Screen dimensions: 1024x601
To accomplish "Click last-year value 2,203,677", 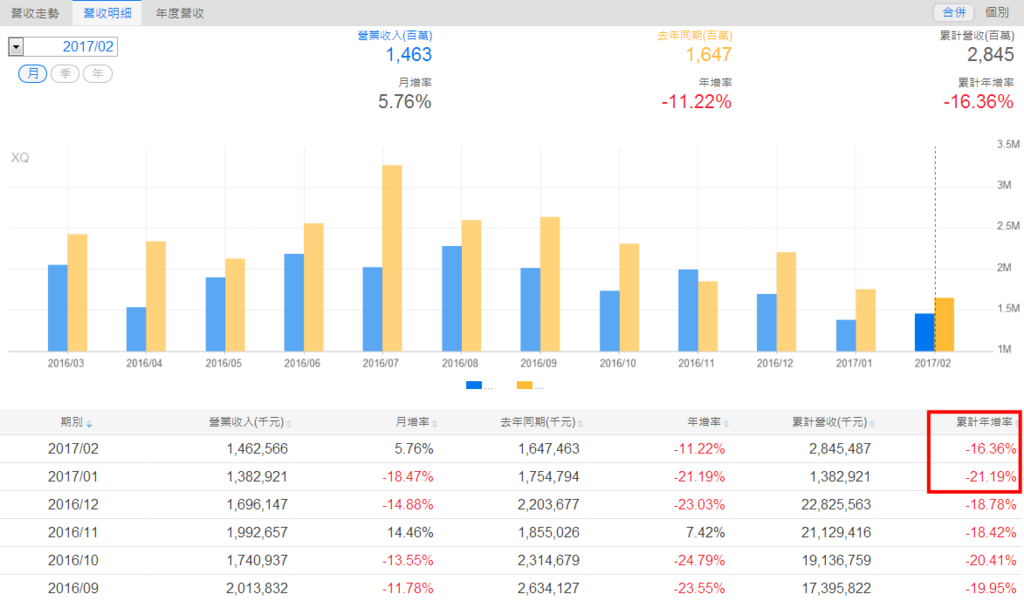I will [x=549, y=505].
